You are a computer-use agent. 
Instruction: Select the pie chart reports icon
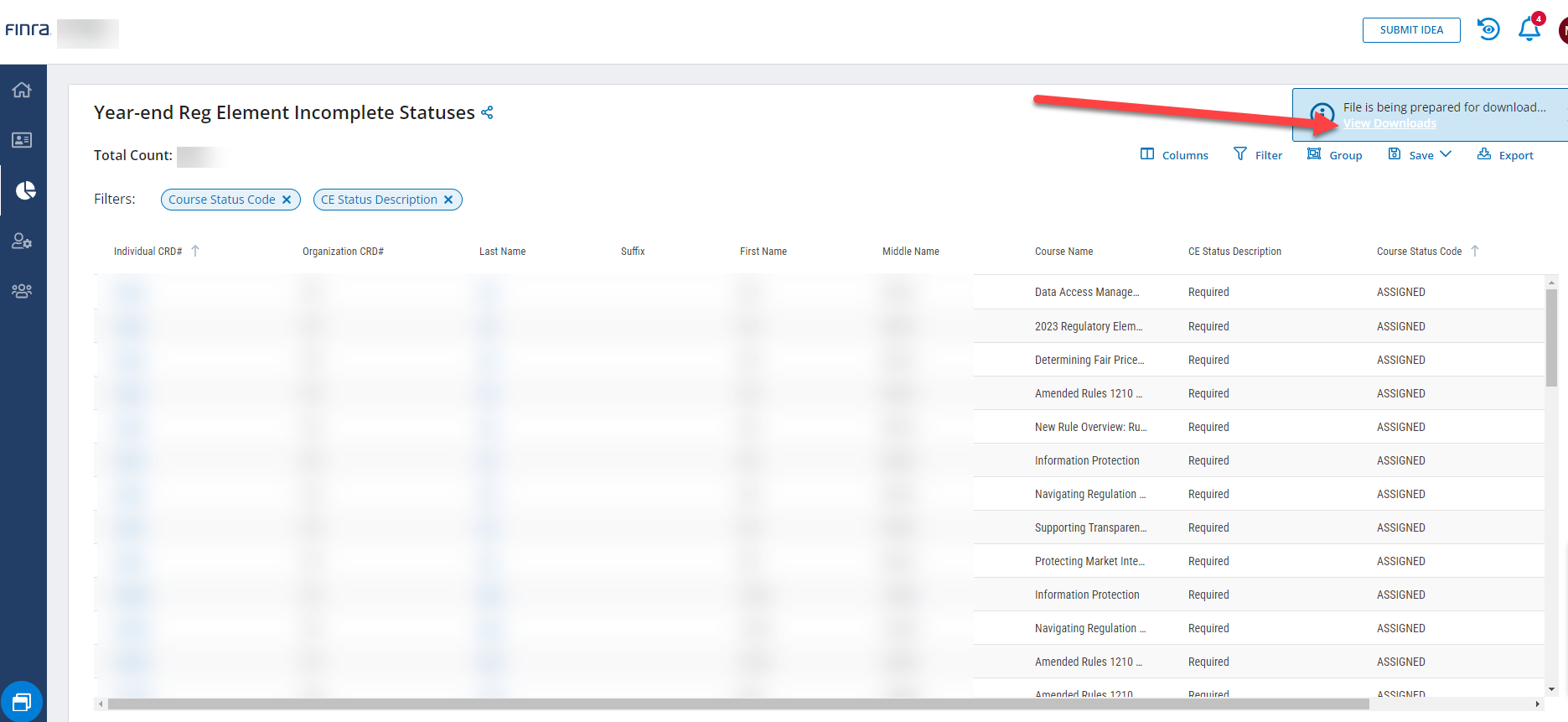(25, 190)
